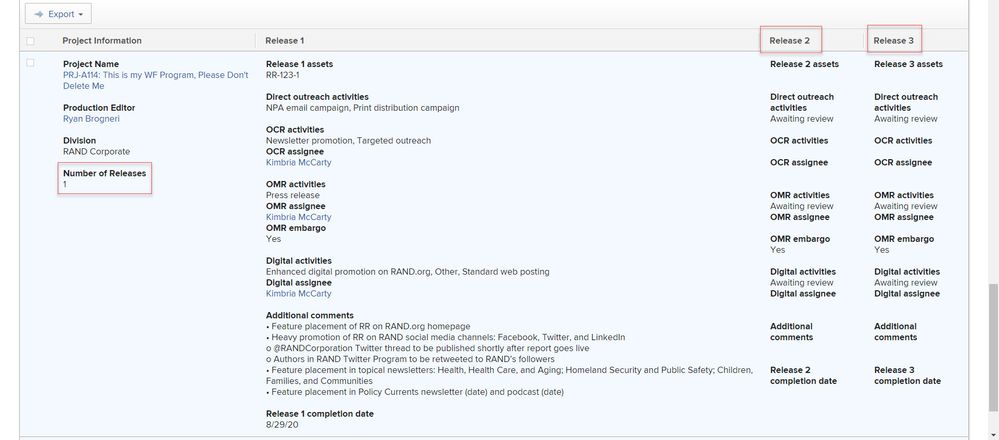Click the Export arrow icon
Image resolution: width=999 pixels, height=440 pixels.
tap(39, 14)
